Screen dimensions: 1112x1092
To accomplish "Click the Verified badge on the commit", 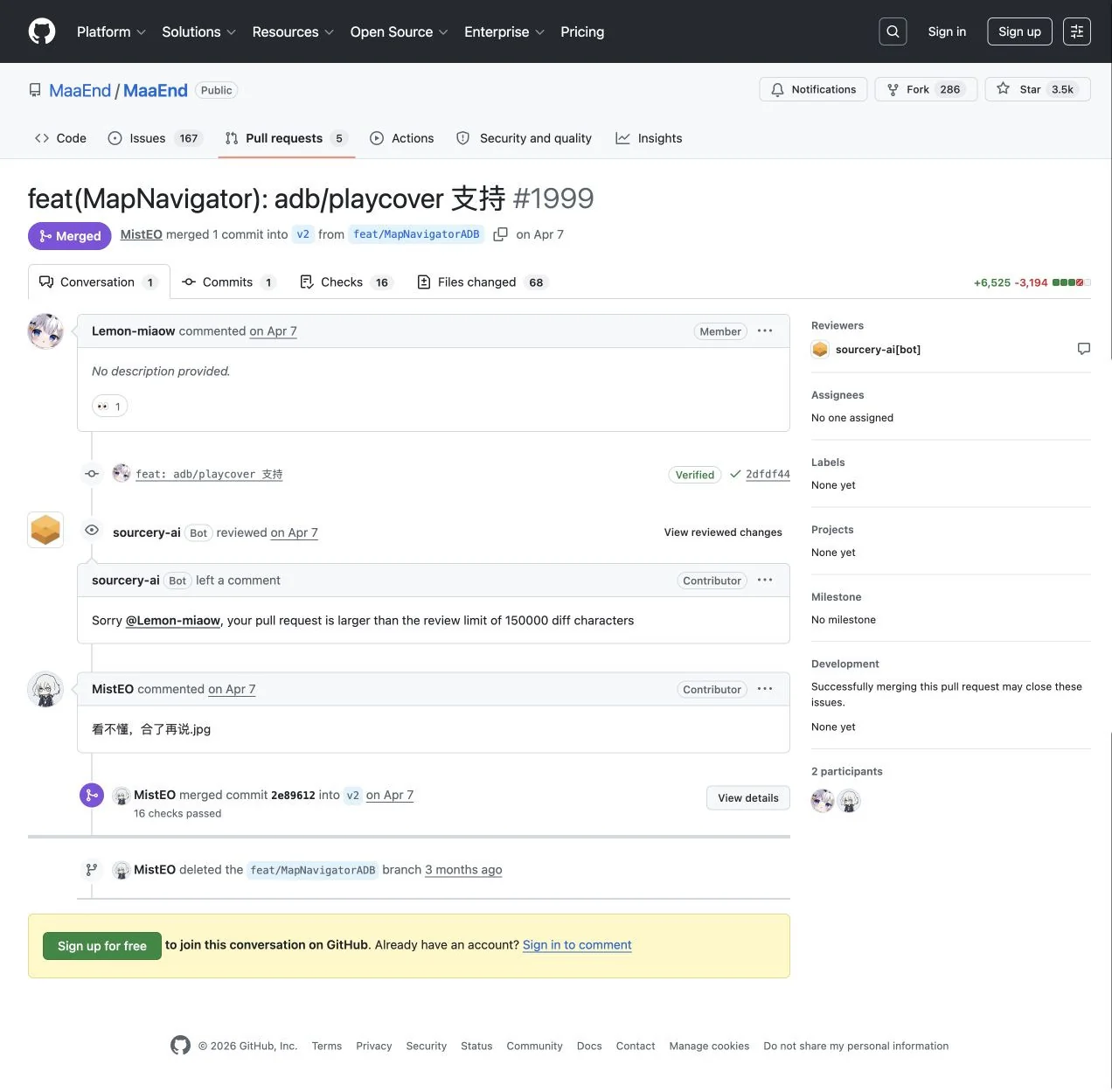I will (x=695, y=475).
